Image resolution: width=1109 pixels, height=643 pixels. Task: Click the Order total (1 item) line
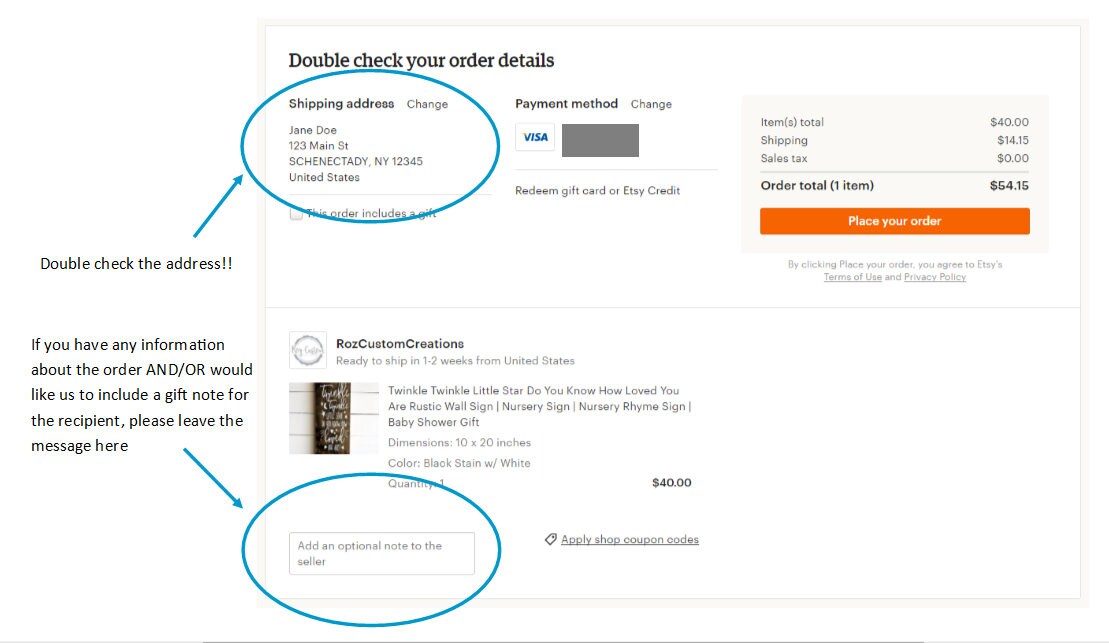tap(895, 186)
